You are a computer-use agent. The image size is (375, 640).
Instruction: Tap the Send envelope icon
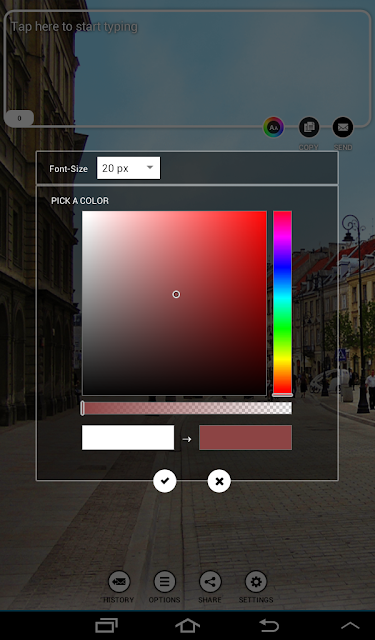(x=343, y=127)
